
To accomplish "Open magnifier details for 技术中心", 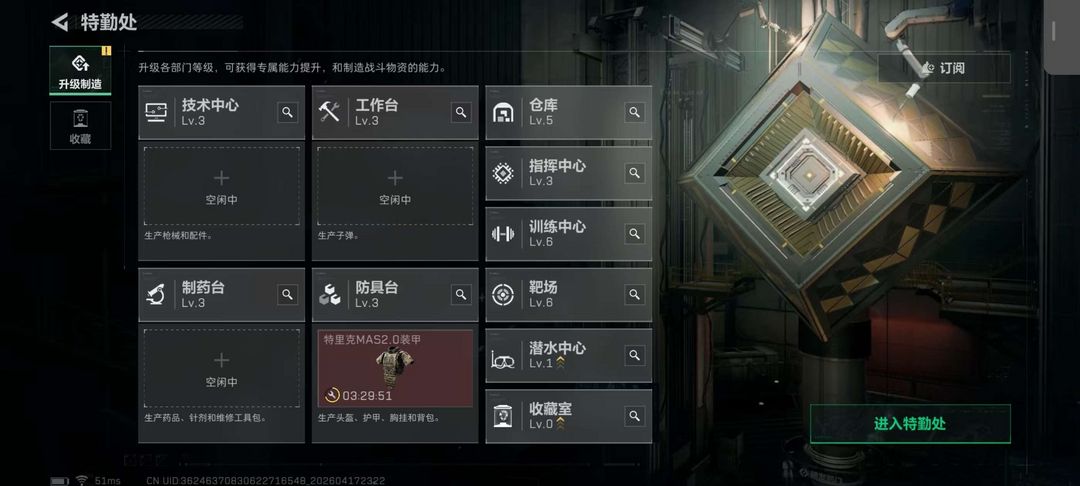I will click(x=288, y=112).
